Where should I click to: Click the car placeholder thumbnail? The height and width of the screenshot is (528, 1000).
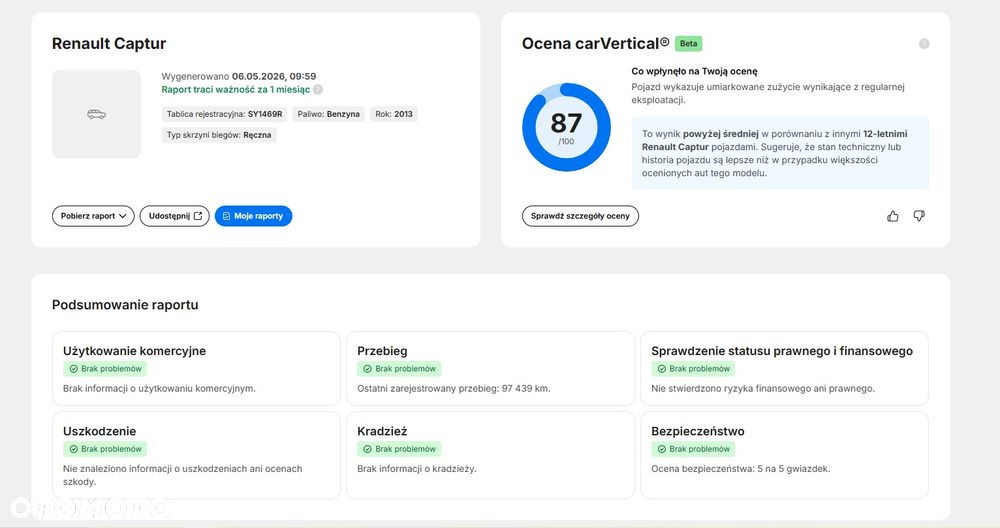pos(96,114)
